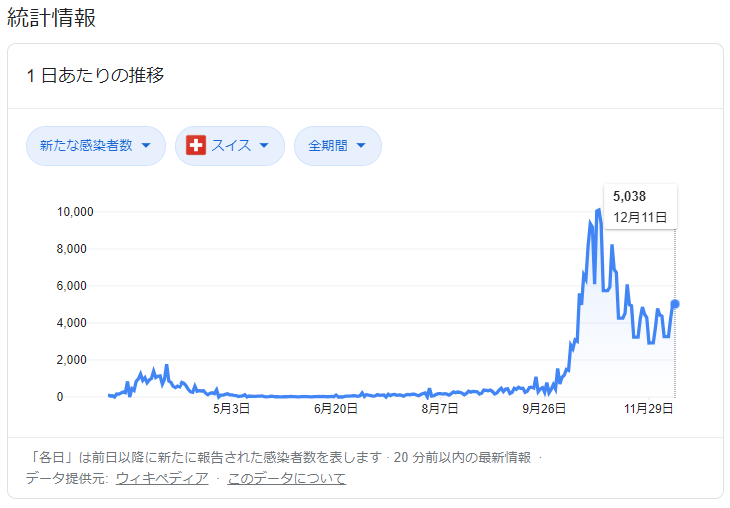Click the 11月29日 axis label

pyautogui.click(x=648, y=409)
